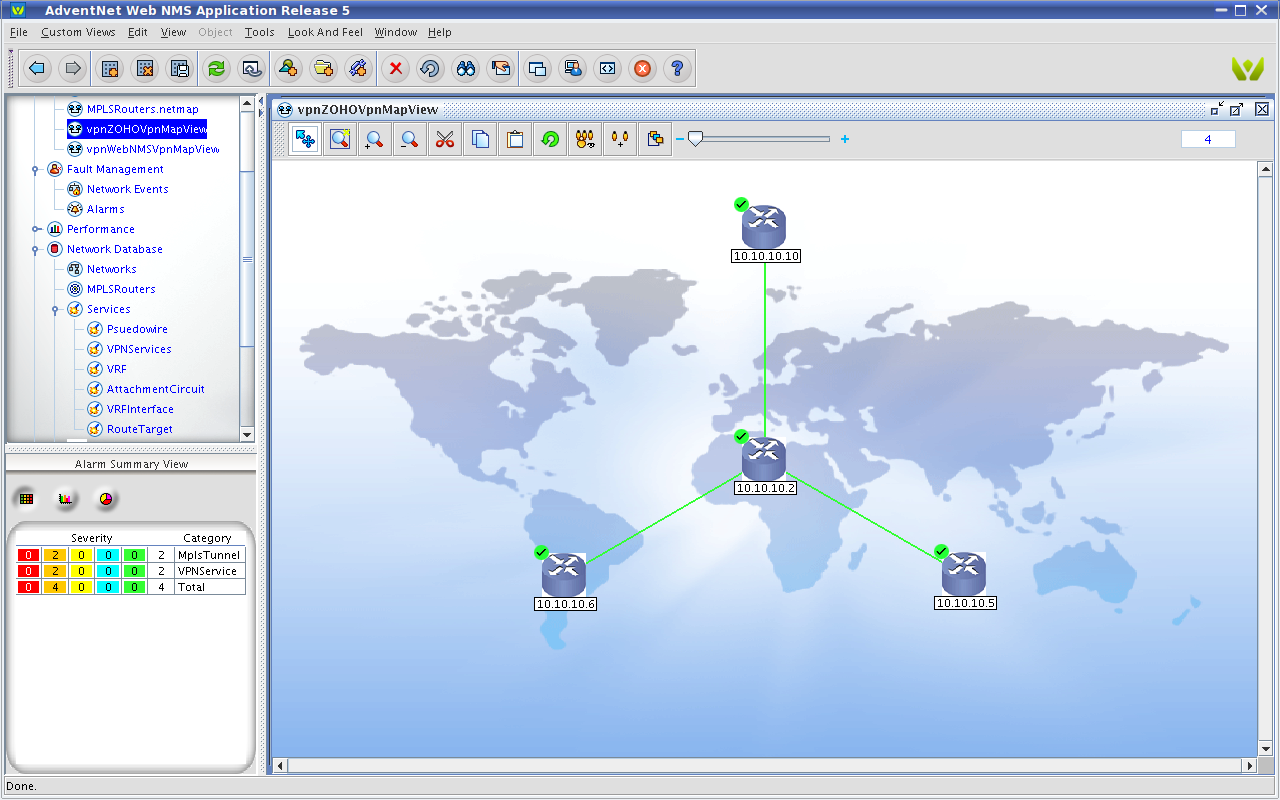
Task: Collapse the Fault Management tree node
Action: pos(35,169)
